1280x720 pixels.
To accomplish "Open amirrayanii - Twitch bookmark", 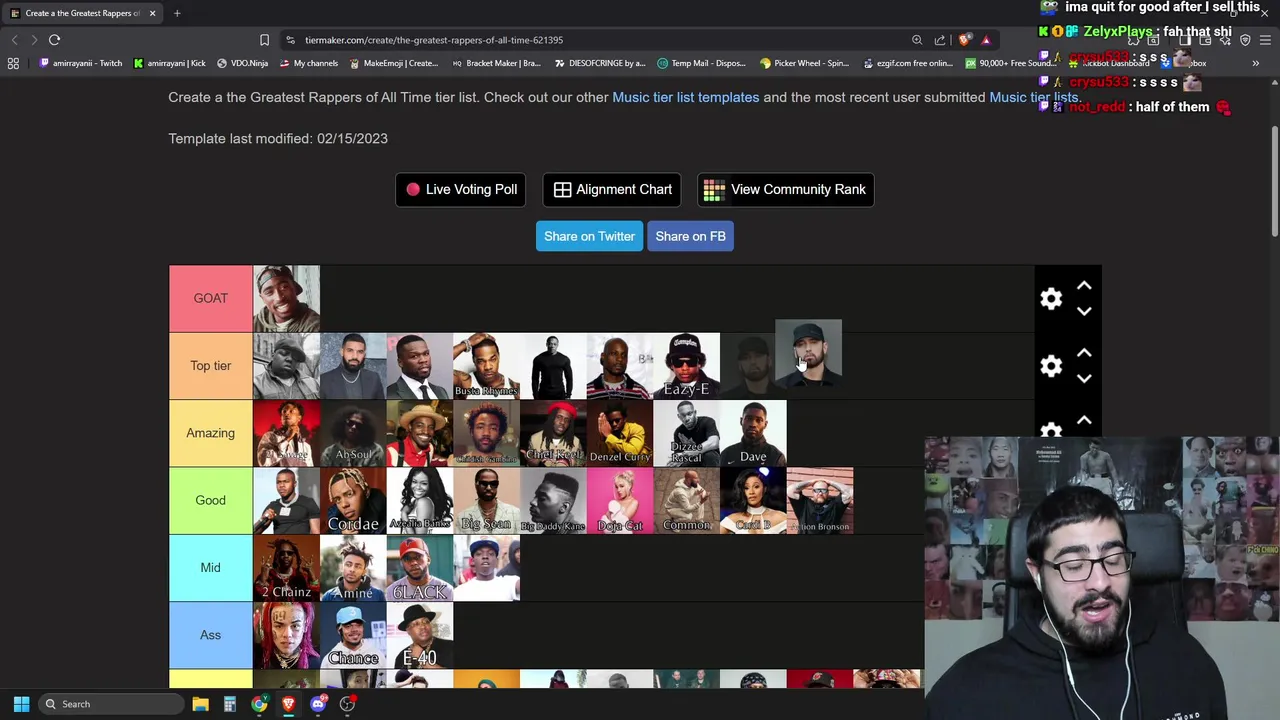I will click(x=80, y=63).
